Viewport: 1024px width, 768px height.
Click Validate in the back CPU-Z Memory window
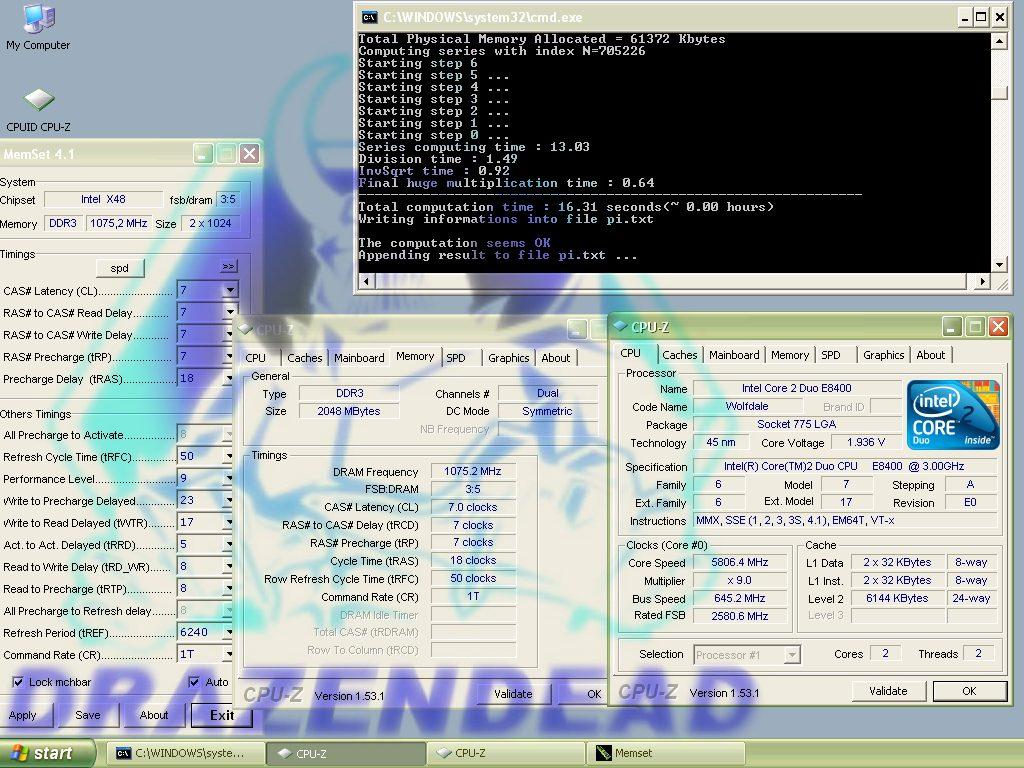[x=513, y=694]
